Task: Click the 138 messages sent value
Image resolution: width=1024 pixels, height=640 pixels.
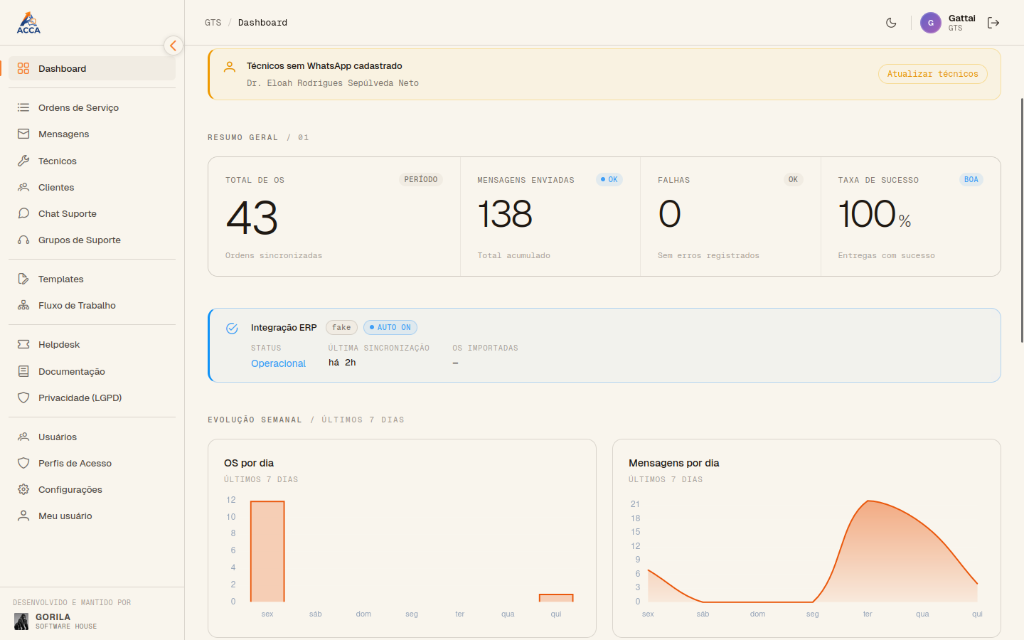Action: coord(505,214)
